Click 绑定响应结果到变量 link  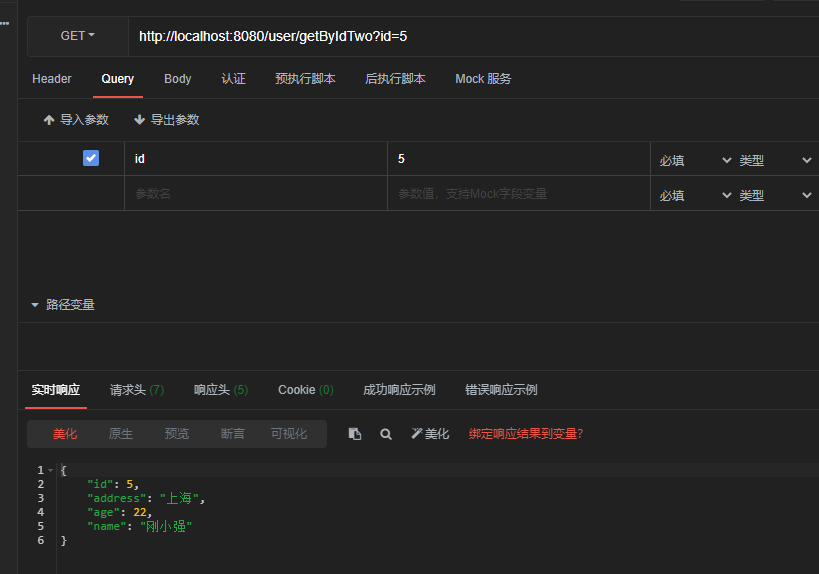(x=525, y=434)
